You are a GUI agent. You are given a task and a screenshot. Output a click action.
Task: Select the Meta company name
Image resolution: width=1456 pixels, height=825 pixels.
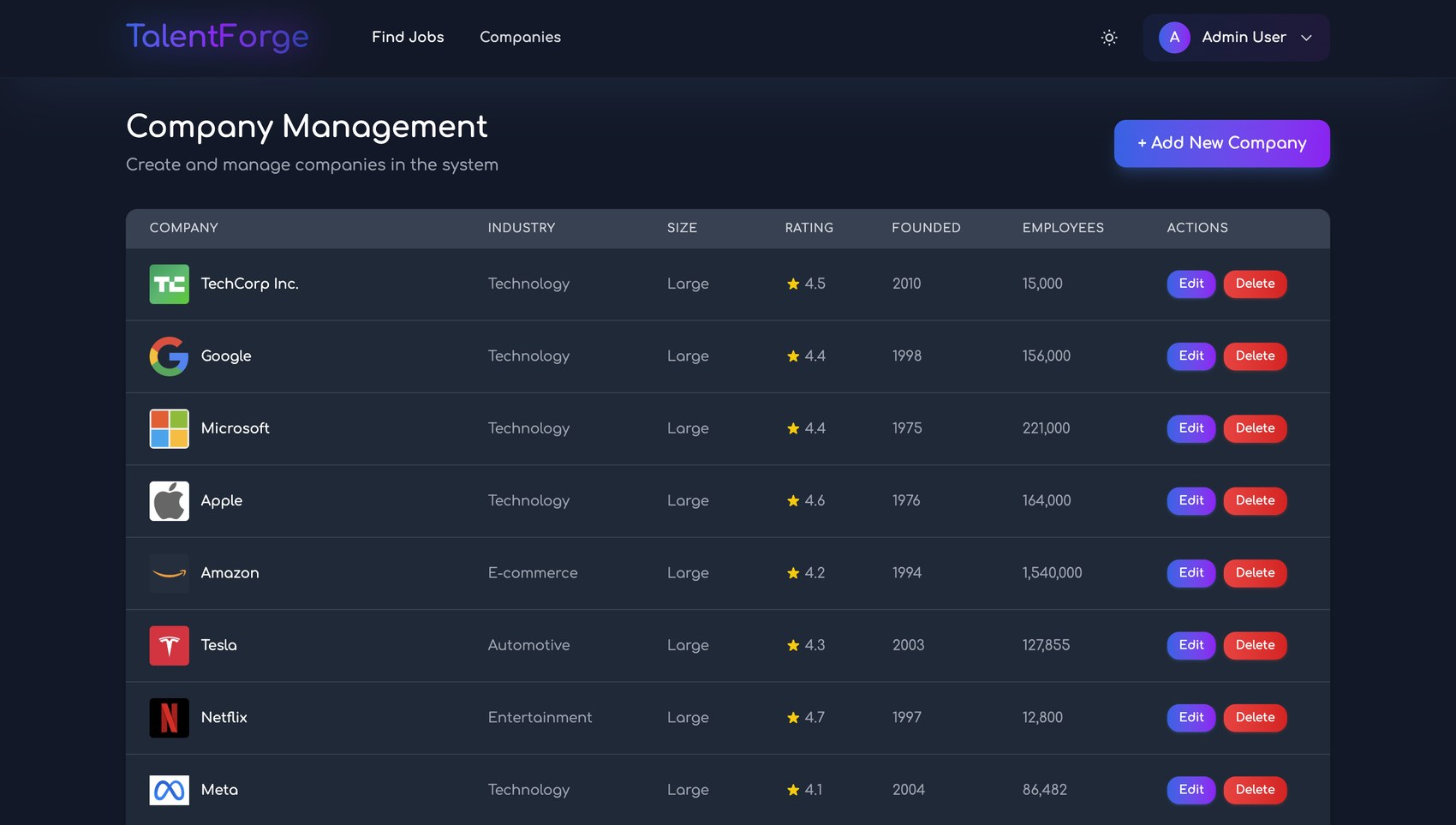pyautogui.click(x=219, y=790)
